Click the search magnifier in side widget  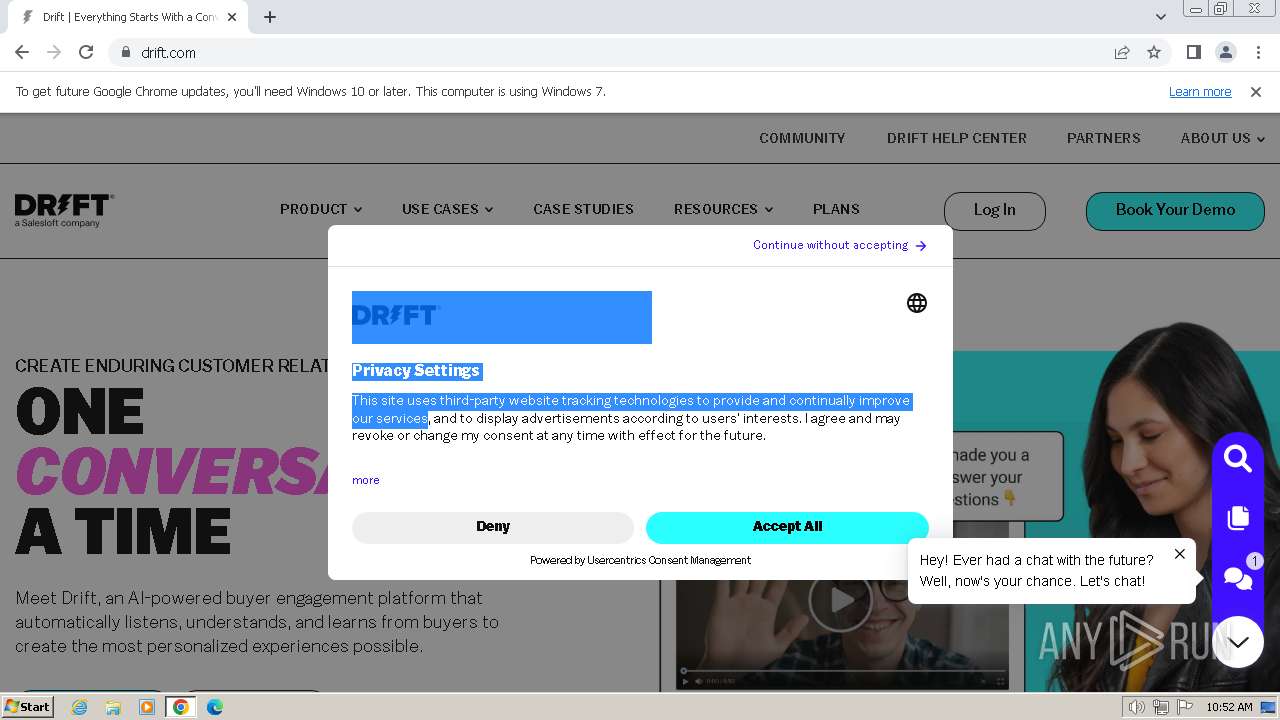pos(1238,459)
